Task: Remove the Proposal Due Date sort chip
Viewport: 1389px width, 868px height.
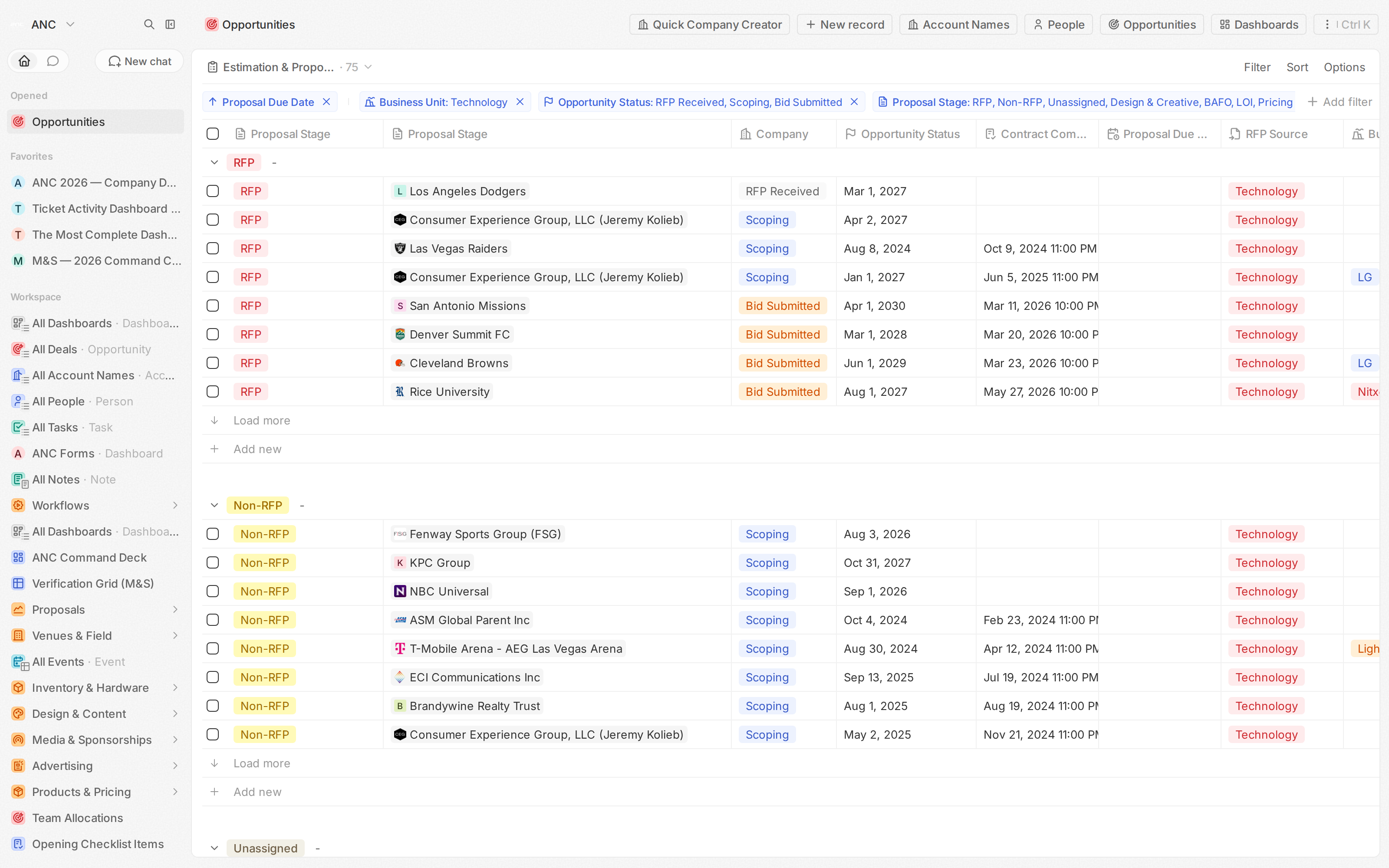Action: (326, 102)
